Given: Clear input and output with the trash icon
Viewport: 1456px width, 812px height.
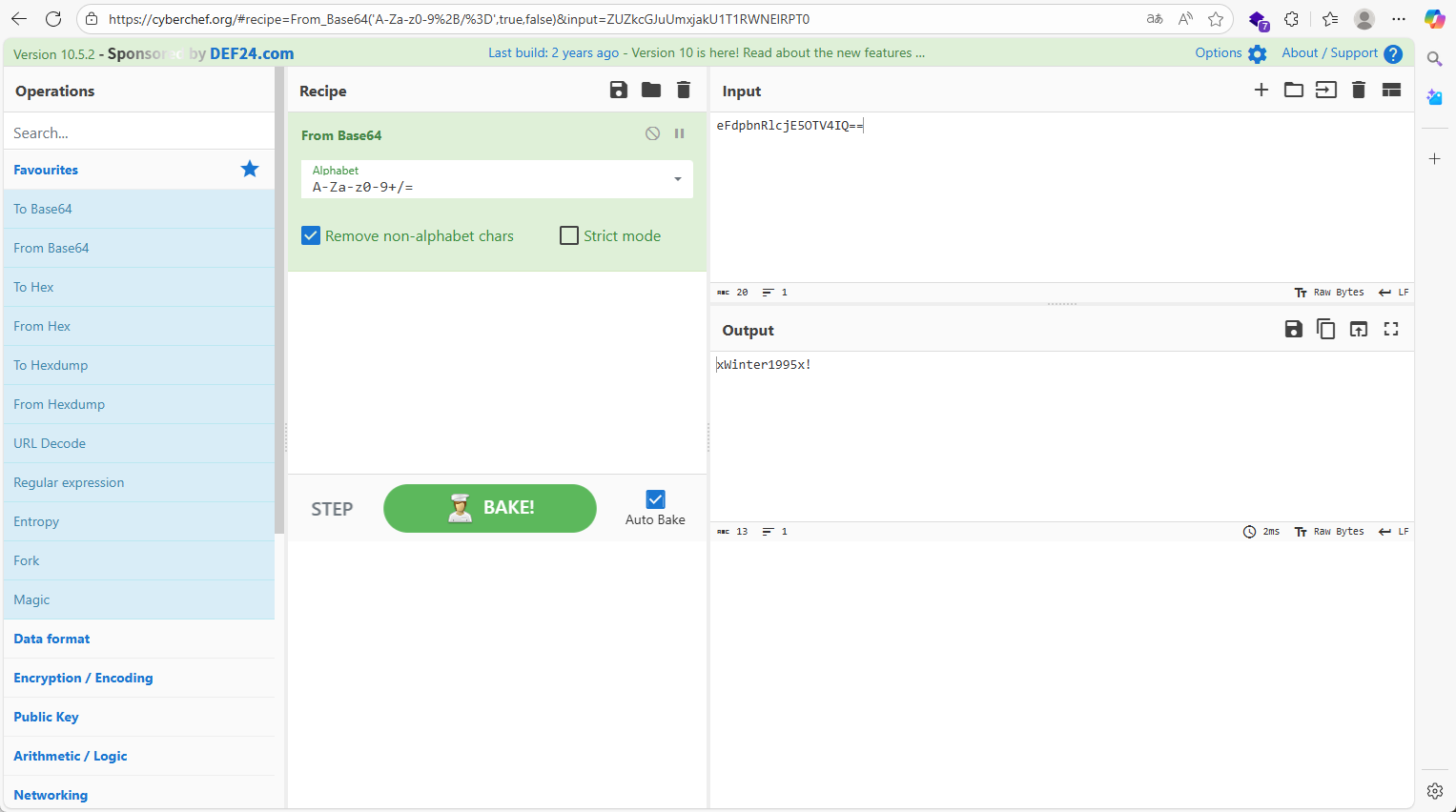Looking at the screenshot, I should coord(1359,90).
